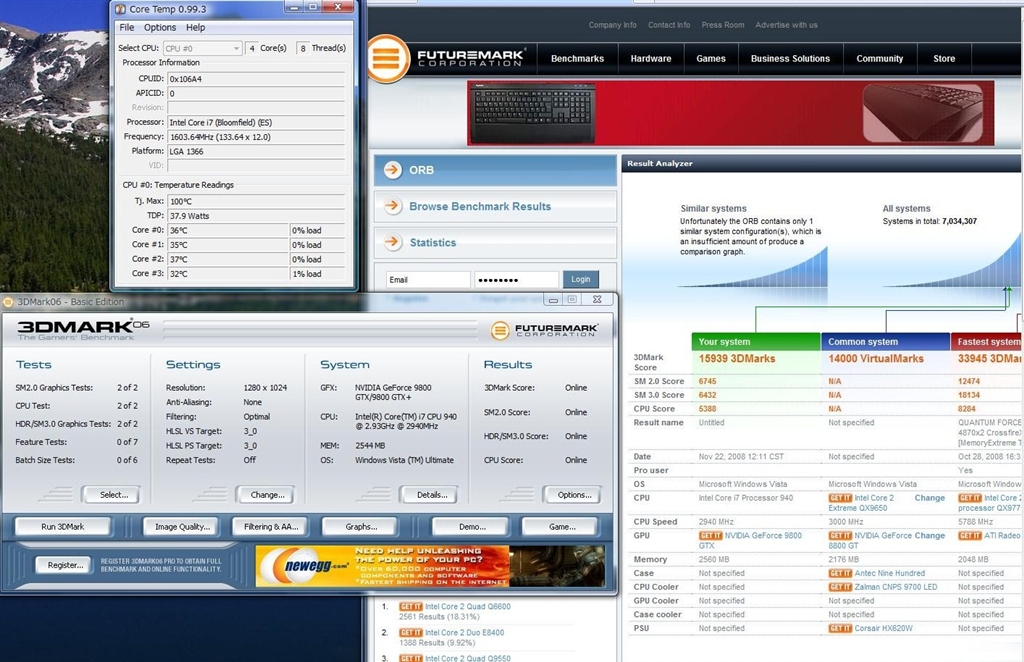Click GET IT badge for NVIDIA GeForce 8800 GT
The image size is (1024, 662).
[x=840, y=535]
